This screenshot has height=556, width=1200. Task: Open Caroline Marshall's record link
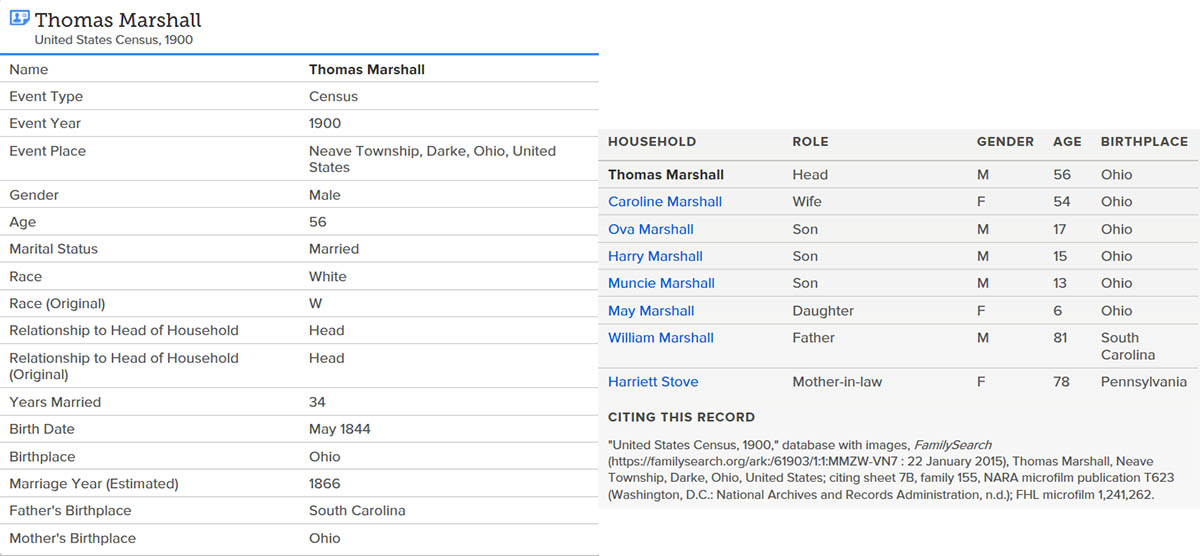pyautogui.click(x=665, y=201)
